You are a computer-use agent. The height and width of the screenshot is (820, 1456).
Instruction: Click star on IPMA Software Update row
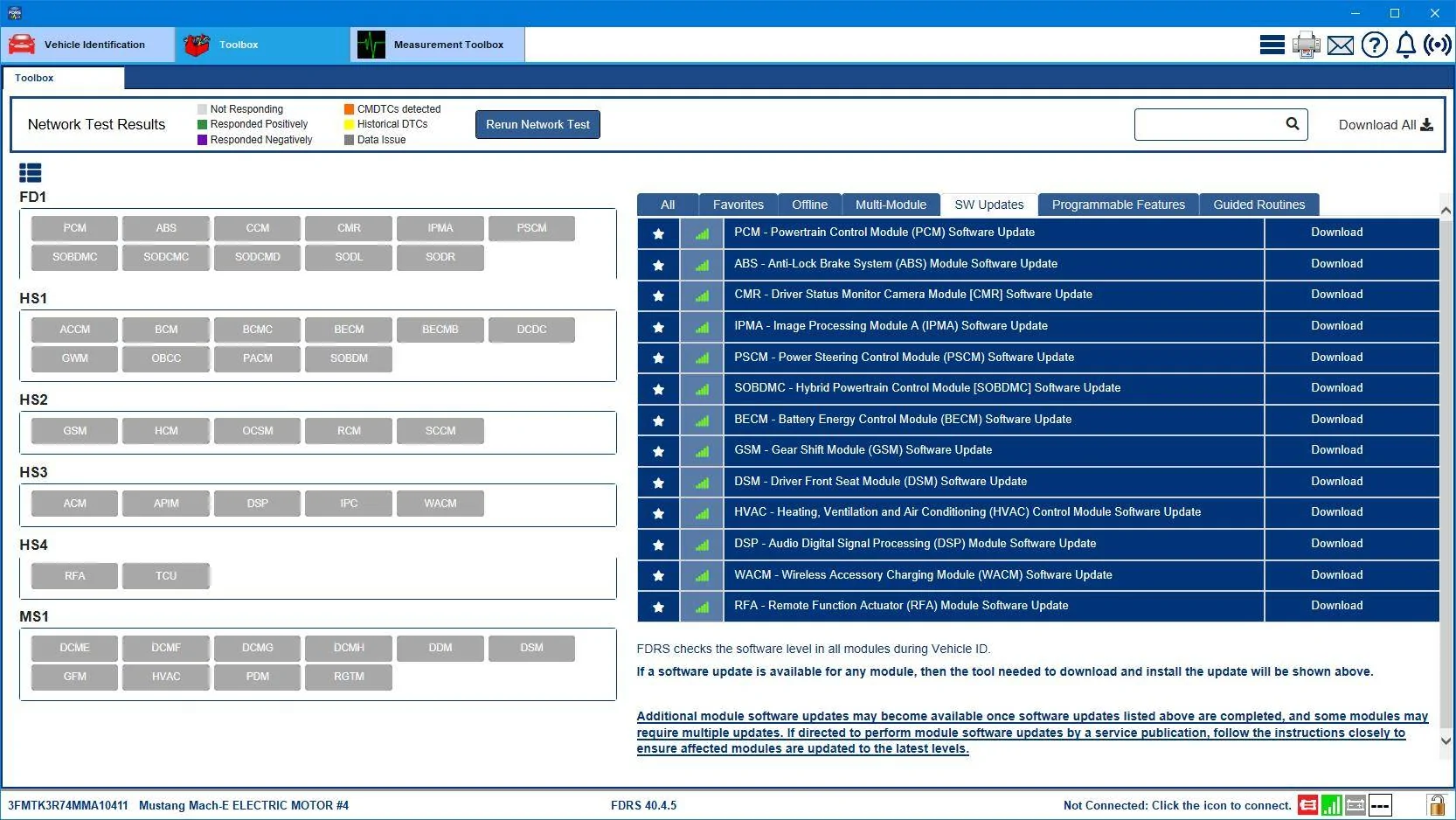(658, 327)
